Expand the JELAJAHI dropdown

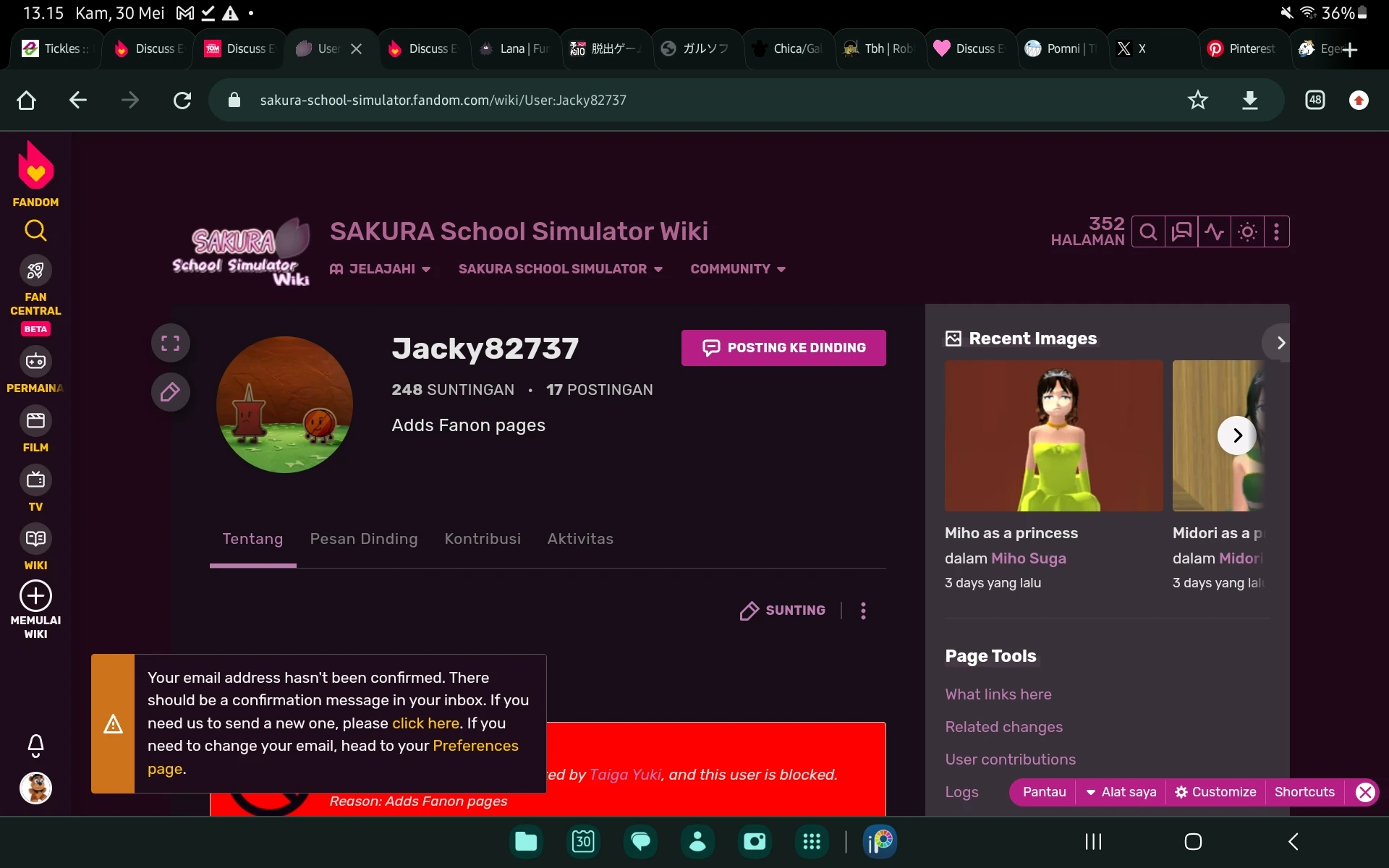pyautogui.click(x=381, y=268)
